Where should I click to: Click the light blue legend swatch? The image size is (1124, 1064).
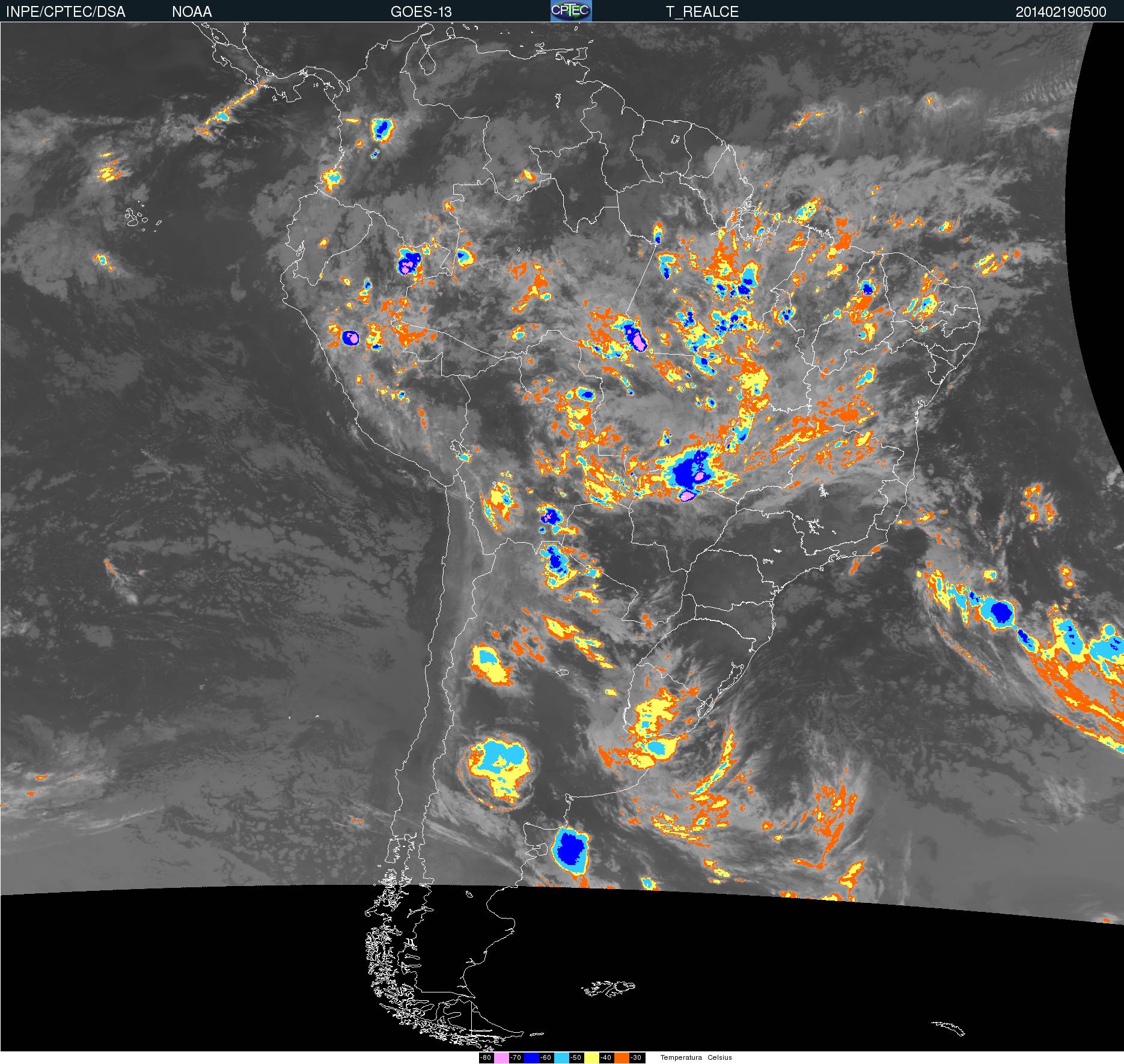pos(561,1058)
